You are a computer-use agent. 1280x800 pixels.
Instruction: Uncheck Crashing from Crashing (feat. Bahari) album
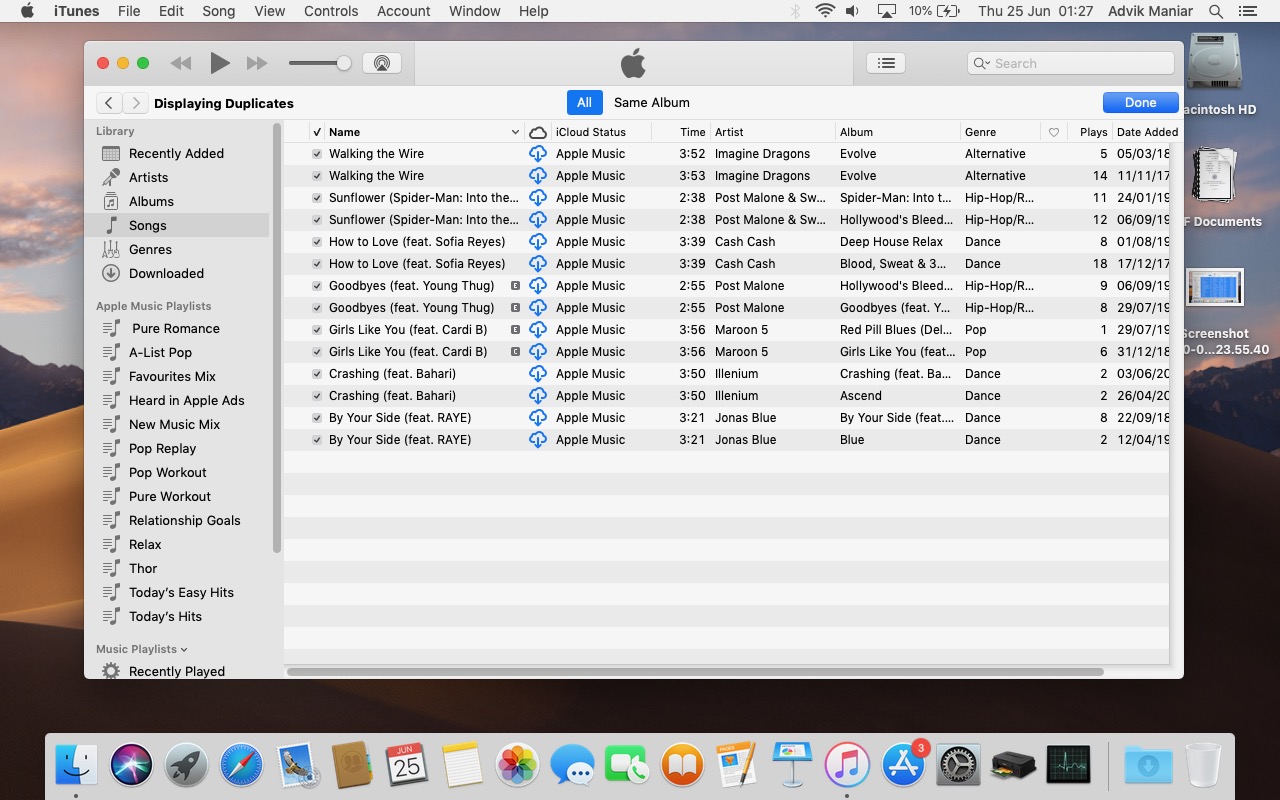point(317,374)
